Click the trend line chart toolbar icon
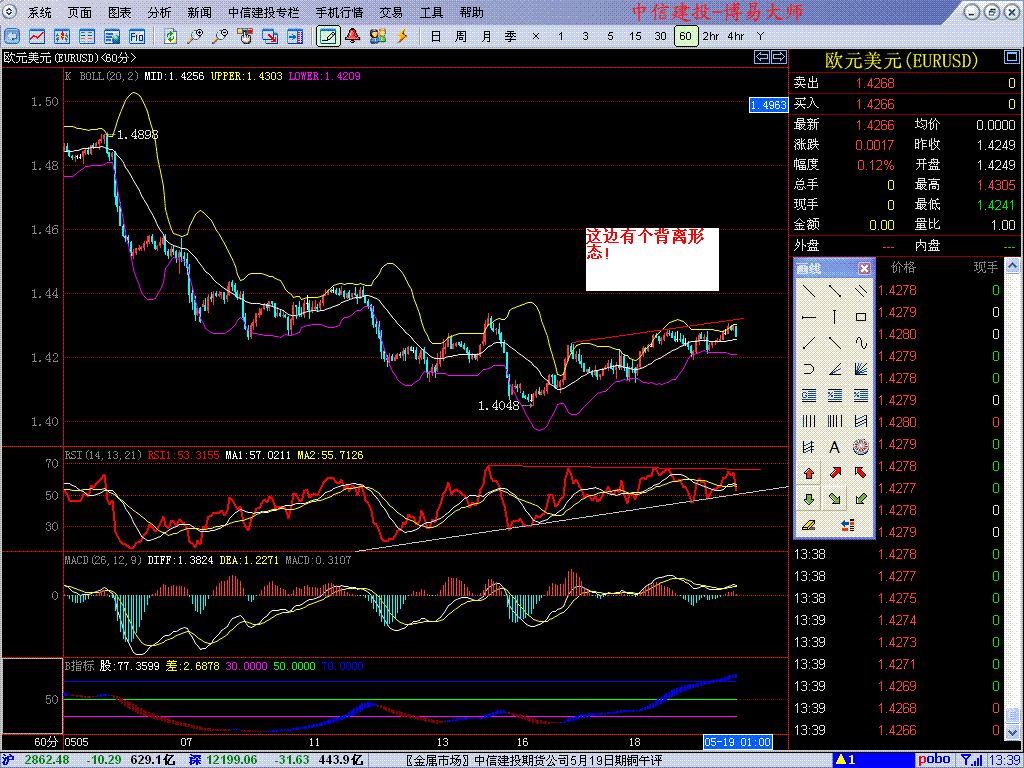This screenshot has width=1024, height=768. 37,36
